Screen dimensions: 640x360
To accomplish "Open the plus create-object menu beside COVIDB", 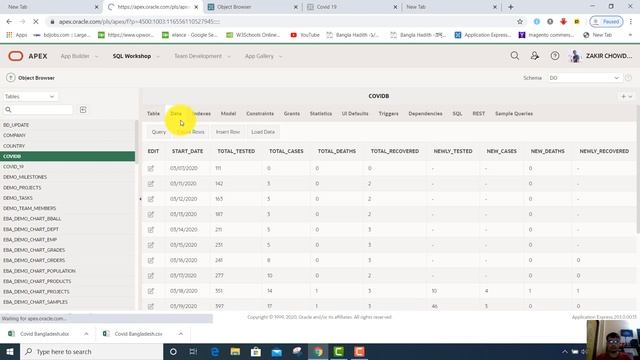I will click(x=627, y=96).
